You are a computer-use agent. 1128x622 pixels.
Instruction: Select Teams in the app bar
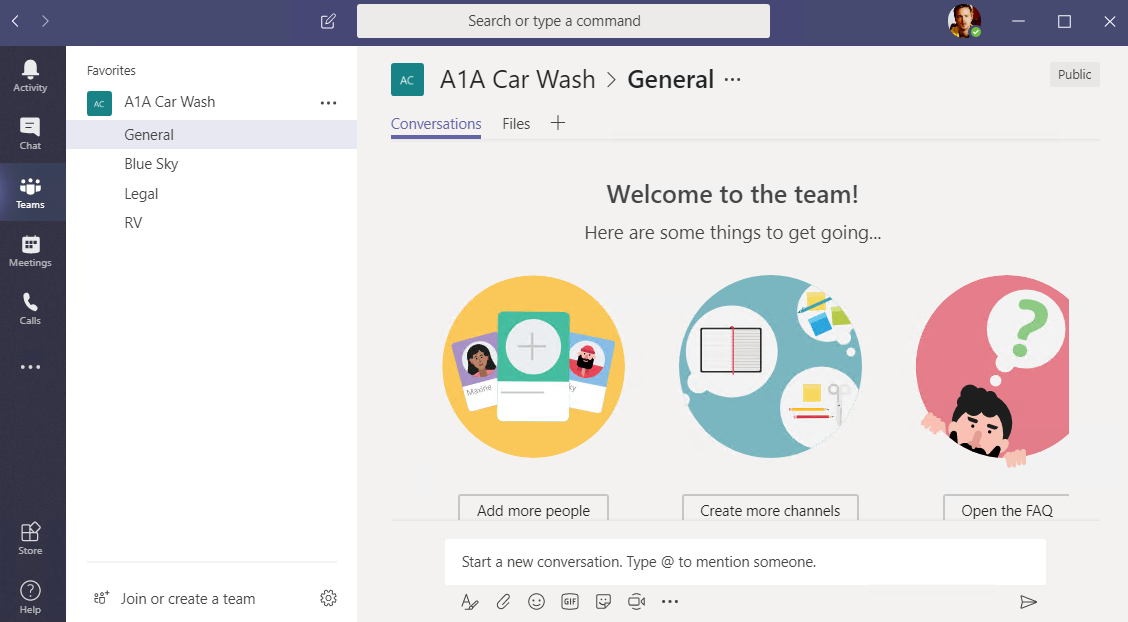point(30,193)
